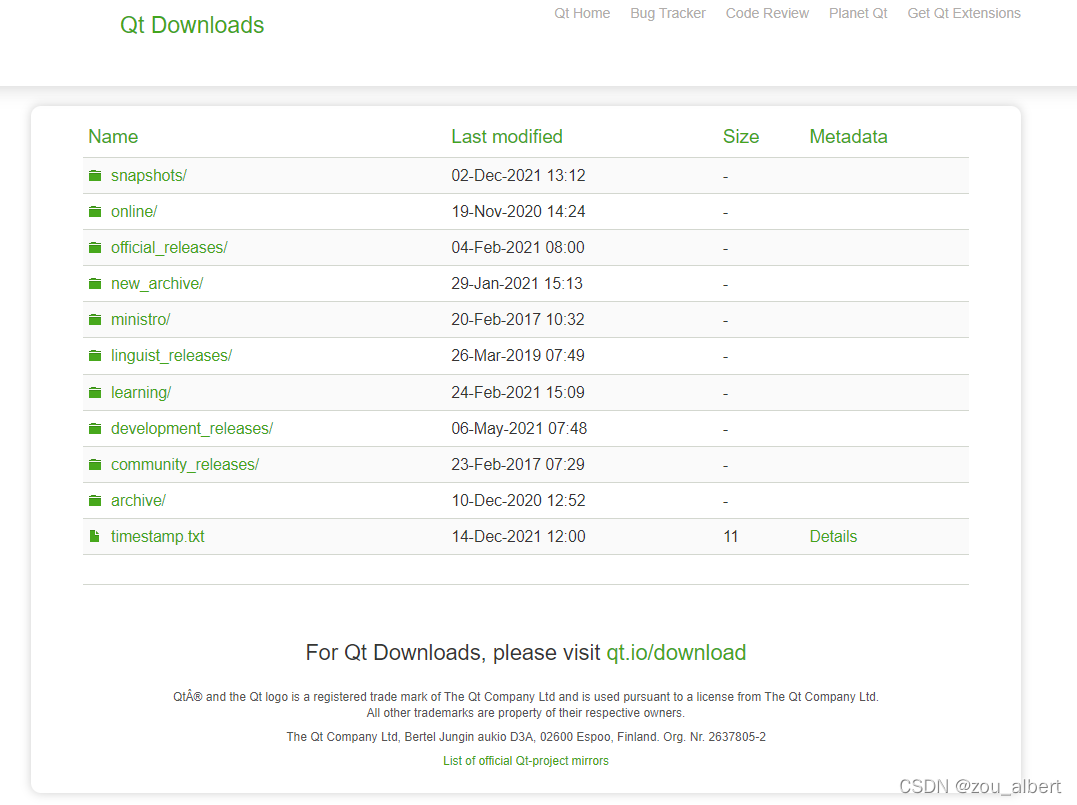Click date 06-May-2021 07:48
Image resolution: width=1077 pixels, height=805 pixels.
click(x=519, y=429)
